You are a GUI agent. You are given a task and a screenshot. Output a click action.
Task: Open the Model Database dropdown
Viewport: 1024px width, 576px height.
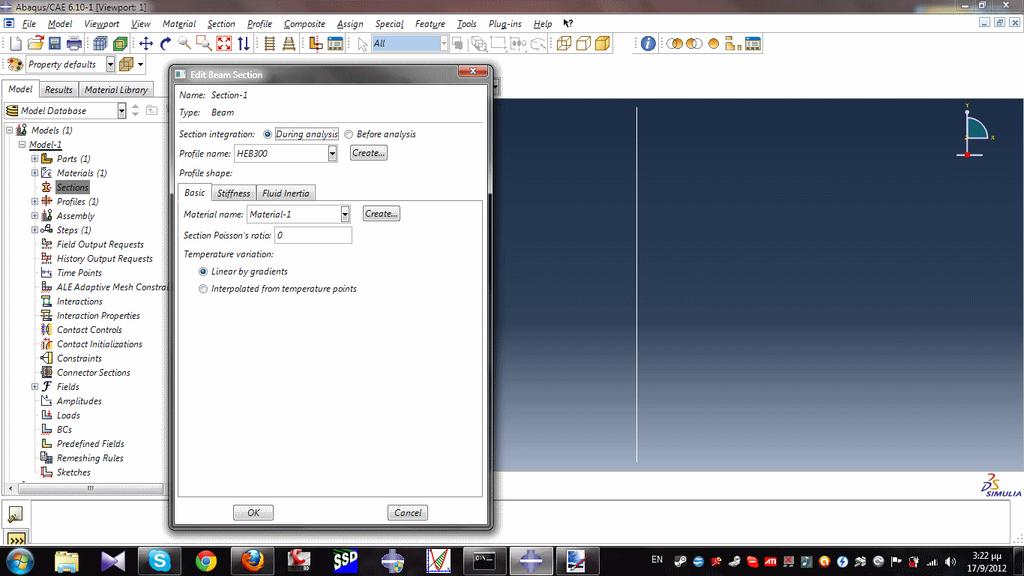[x=121, y=111]
